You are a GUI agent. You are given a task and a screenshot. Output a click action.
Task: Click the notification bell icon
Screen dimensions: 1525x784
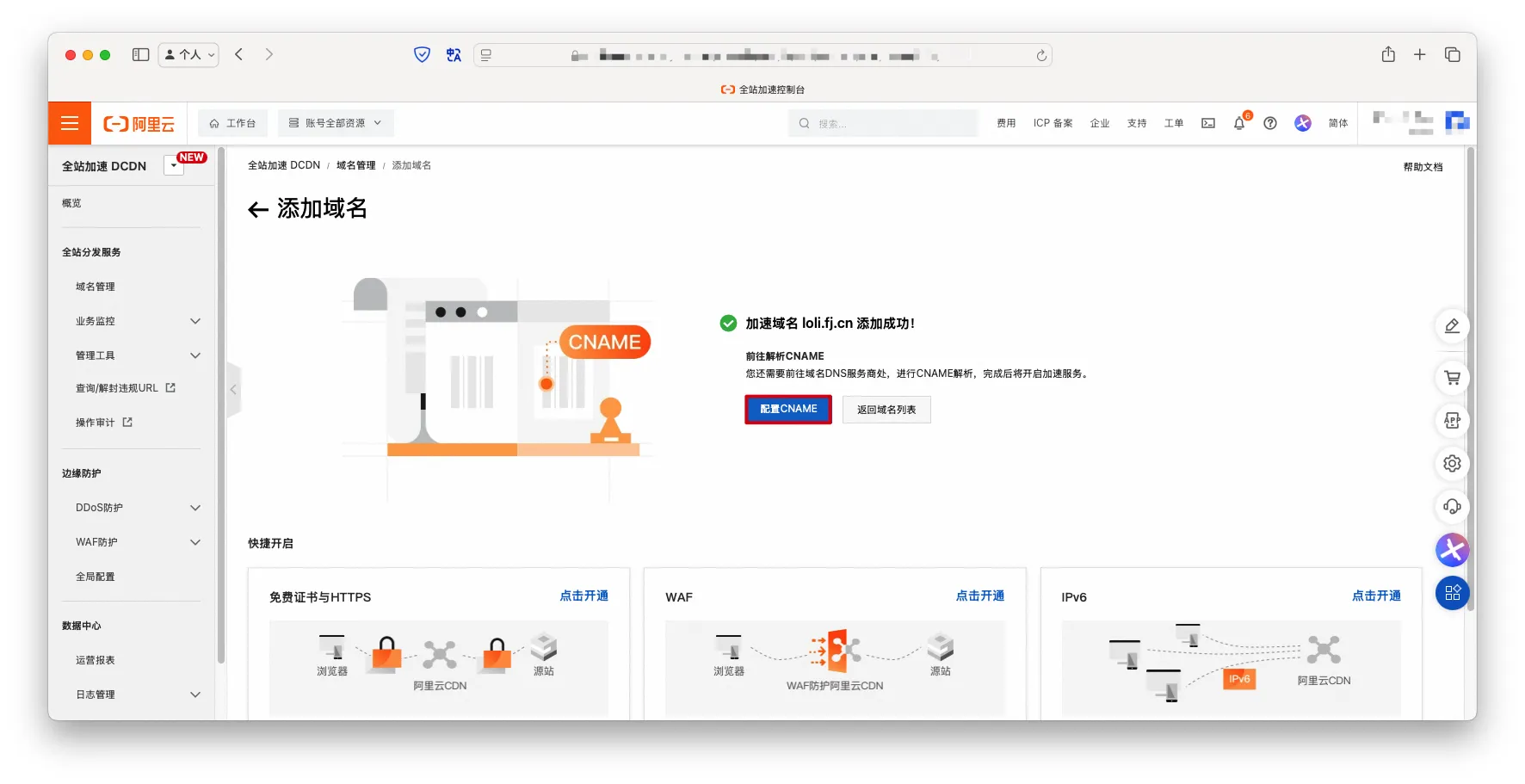[x=1238, y=123]
